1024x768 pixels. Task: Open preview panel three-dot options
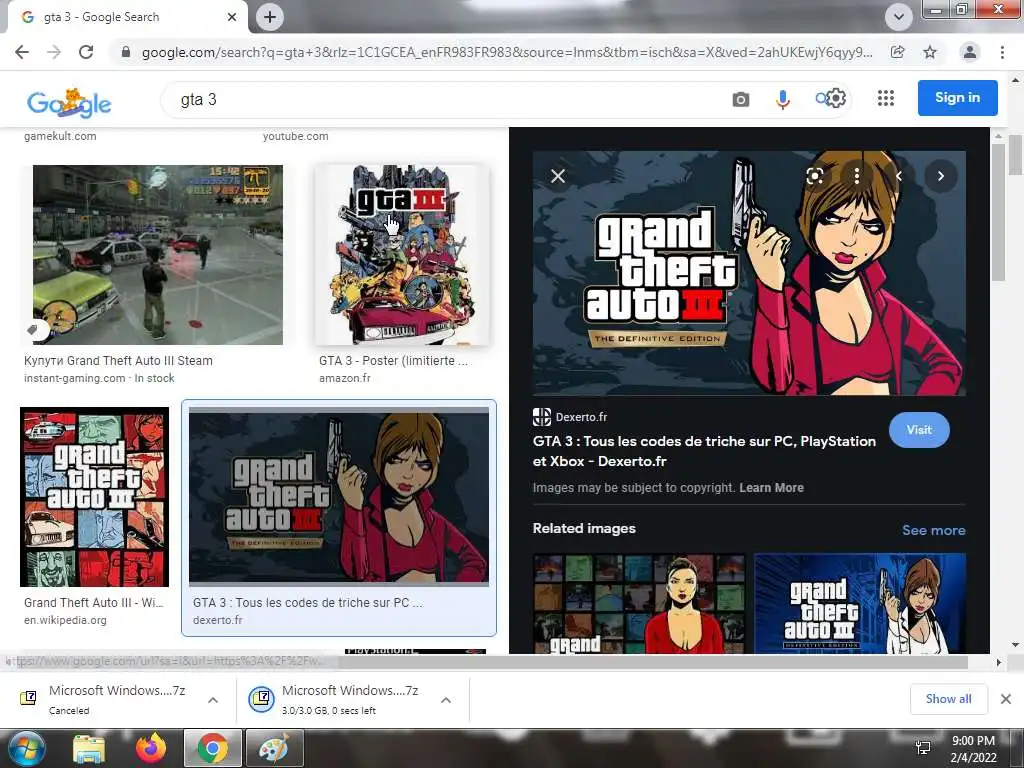(857, 176)
